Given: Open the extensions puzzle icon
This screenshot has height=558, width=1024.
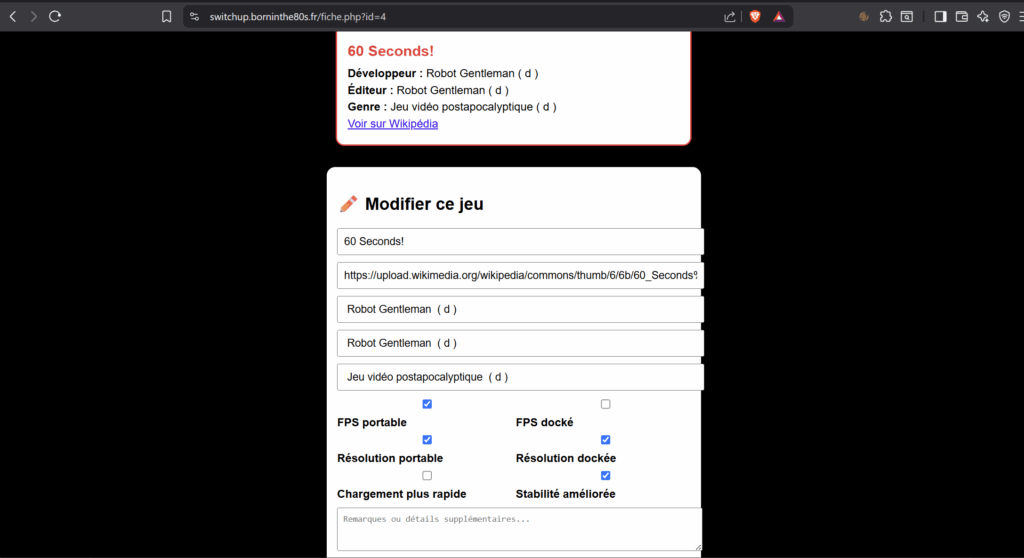Looking at the screenshot, I should [886, 17].
